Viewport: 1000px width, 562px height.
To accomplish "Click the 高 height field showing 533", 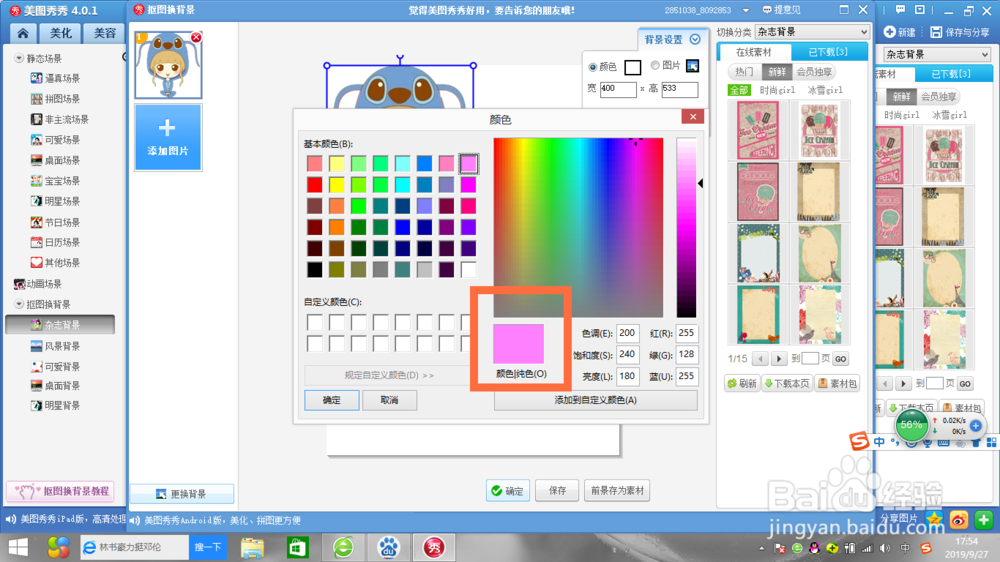I will (x=679, y=89).
